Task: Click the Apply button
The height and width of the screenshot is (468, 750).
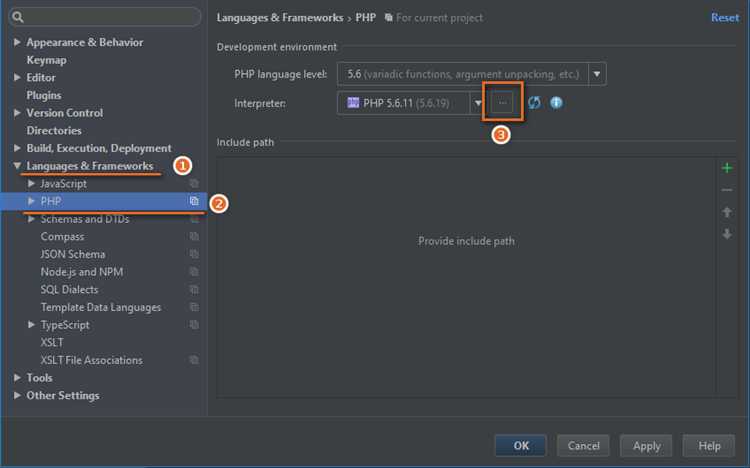Action: coord(646,446)
